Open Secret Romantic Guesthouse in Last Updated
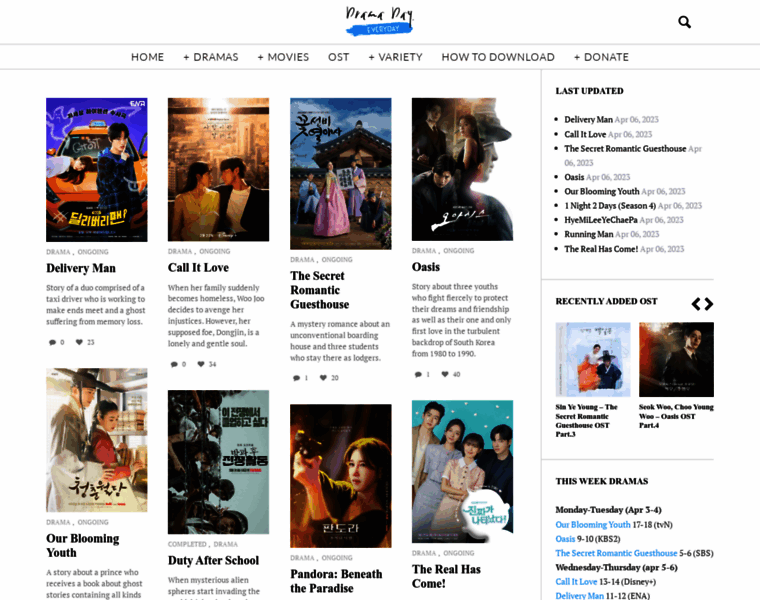 (x=625, y=149)
